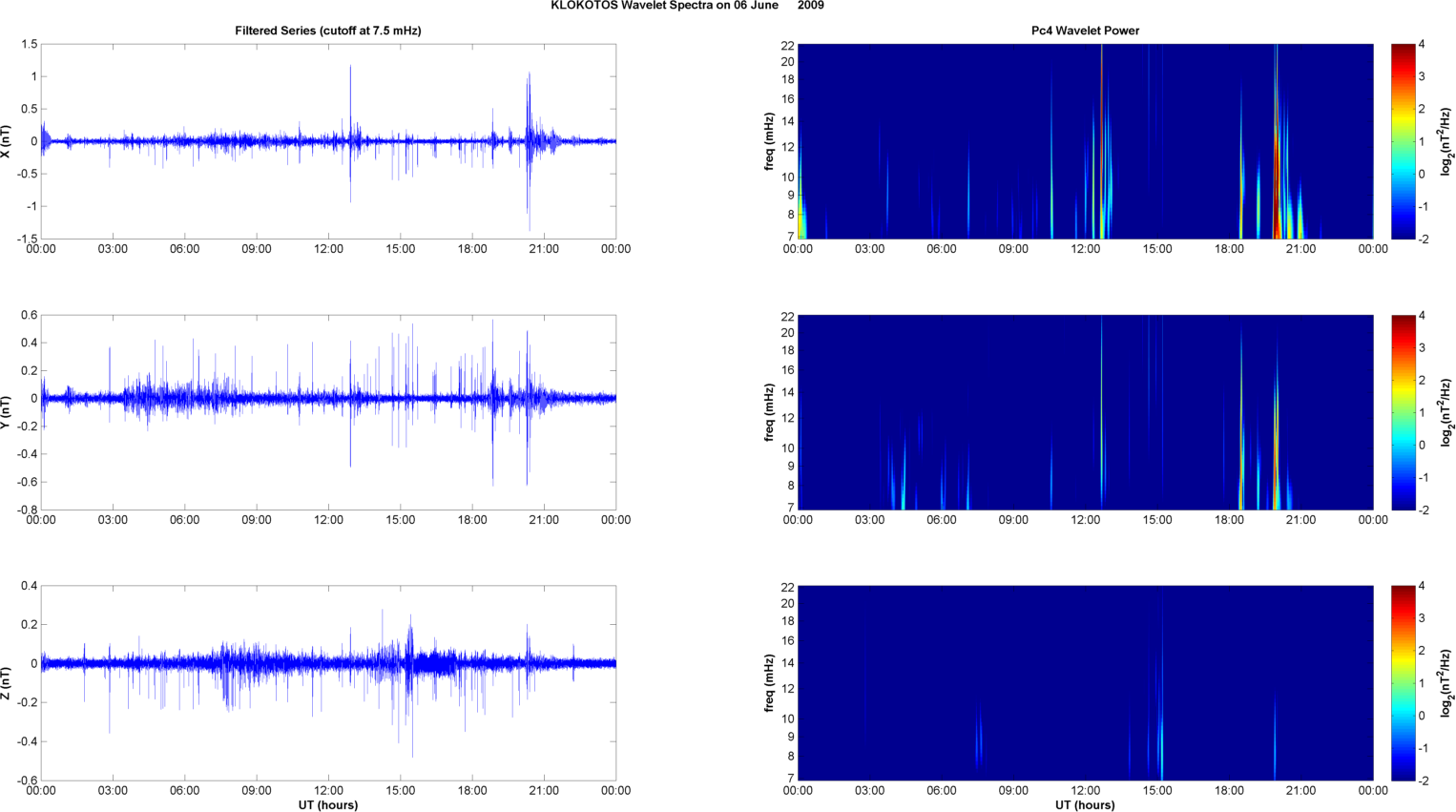
Task: Click "freq (mHz)" label of the Y-component spectrogram
Action: (769, 412)
